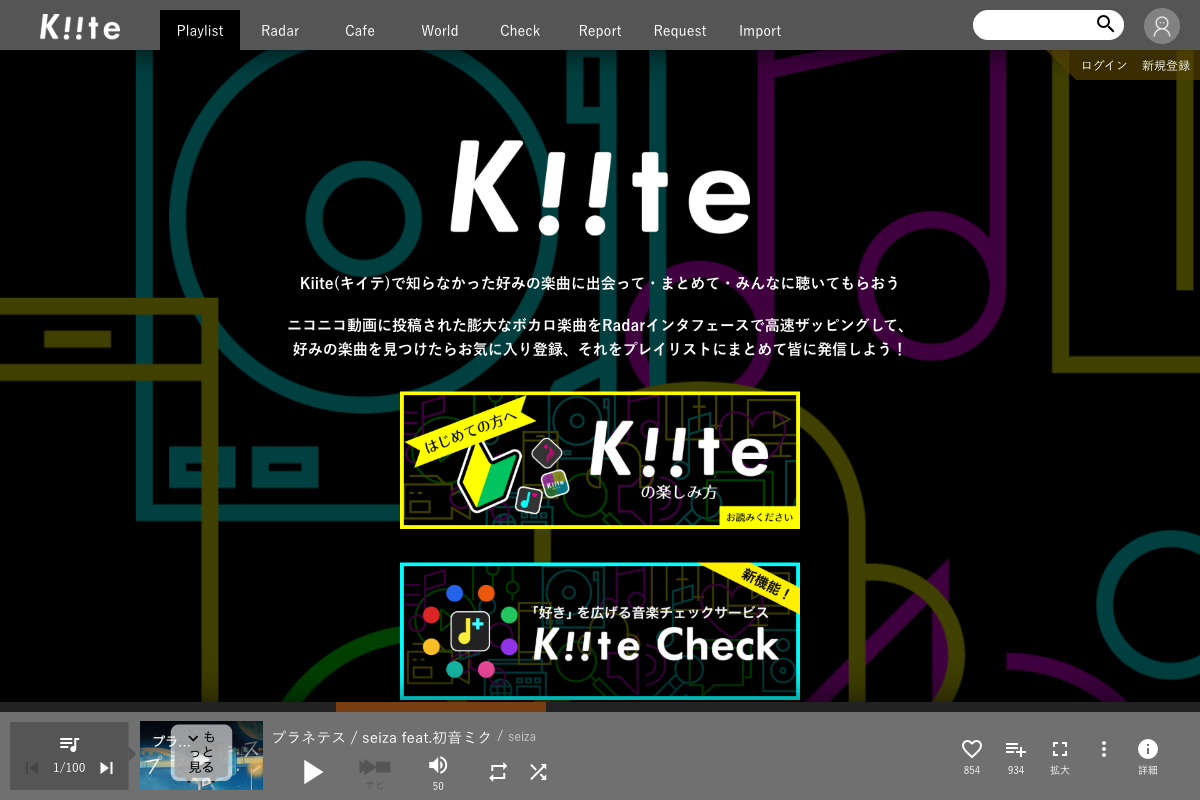Viewport: 1200px width, 800px height.
Task: Toggle shuffle playback
Action: (x=538, y=771)
